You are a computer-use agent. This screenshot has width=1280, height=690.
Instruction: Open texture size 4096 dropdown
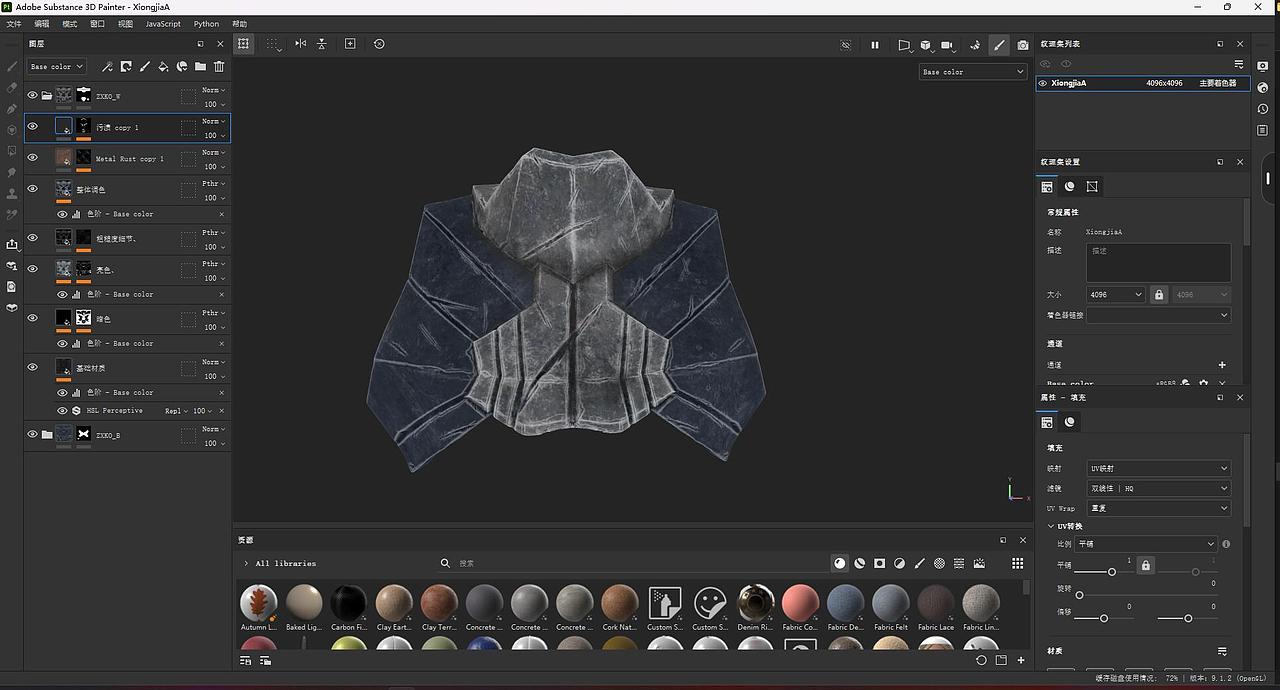point(1115,295)
